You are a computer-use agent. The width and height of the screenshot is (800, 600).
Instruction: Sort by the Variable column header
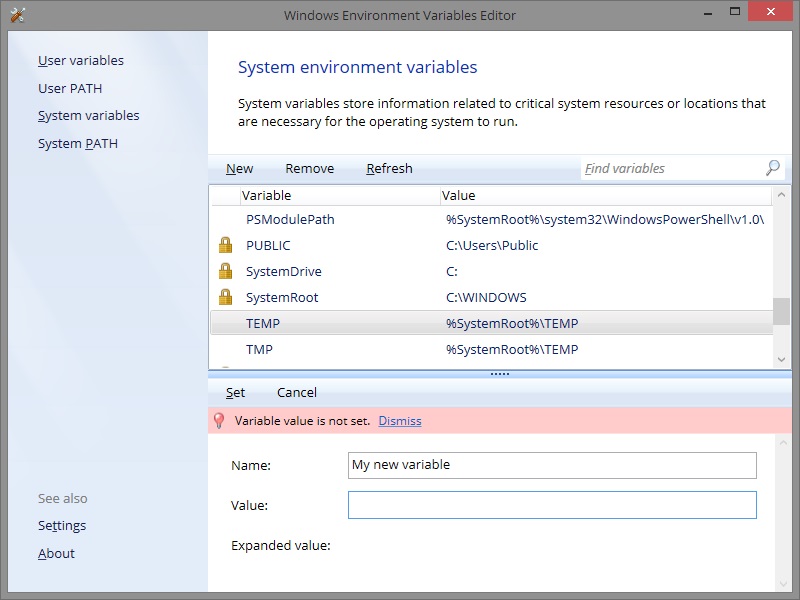340,195
